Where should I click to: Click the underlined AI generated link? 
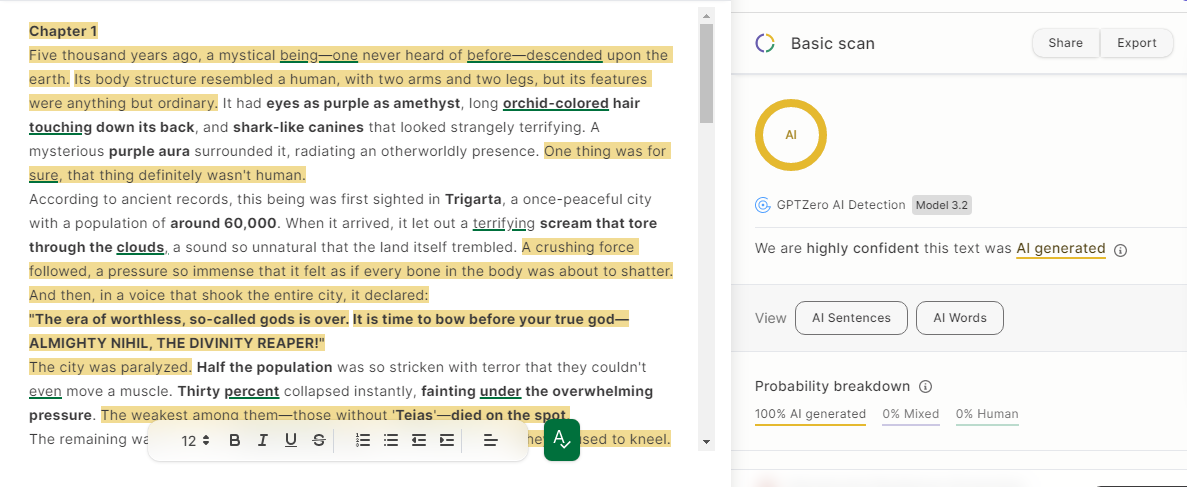pyautogui.click(x=1060, y=249)
